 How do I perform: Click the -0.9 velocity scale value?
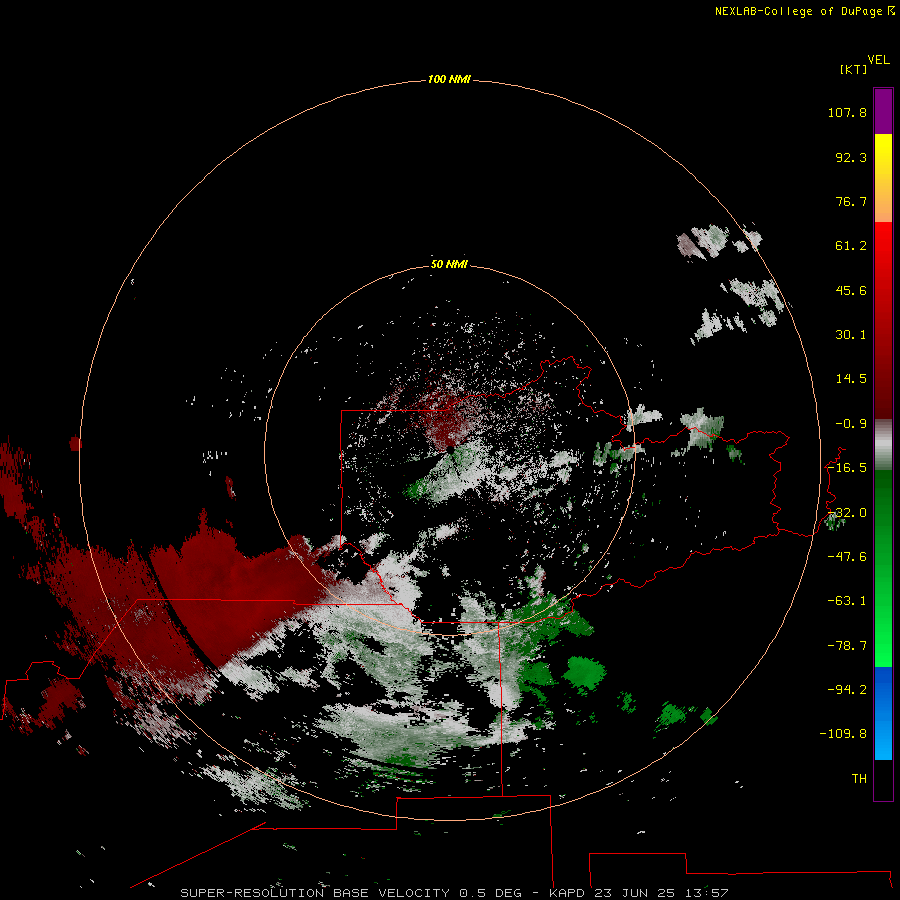pos(851,424)
